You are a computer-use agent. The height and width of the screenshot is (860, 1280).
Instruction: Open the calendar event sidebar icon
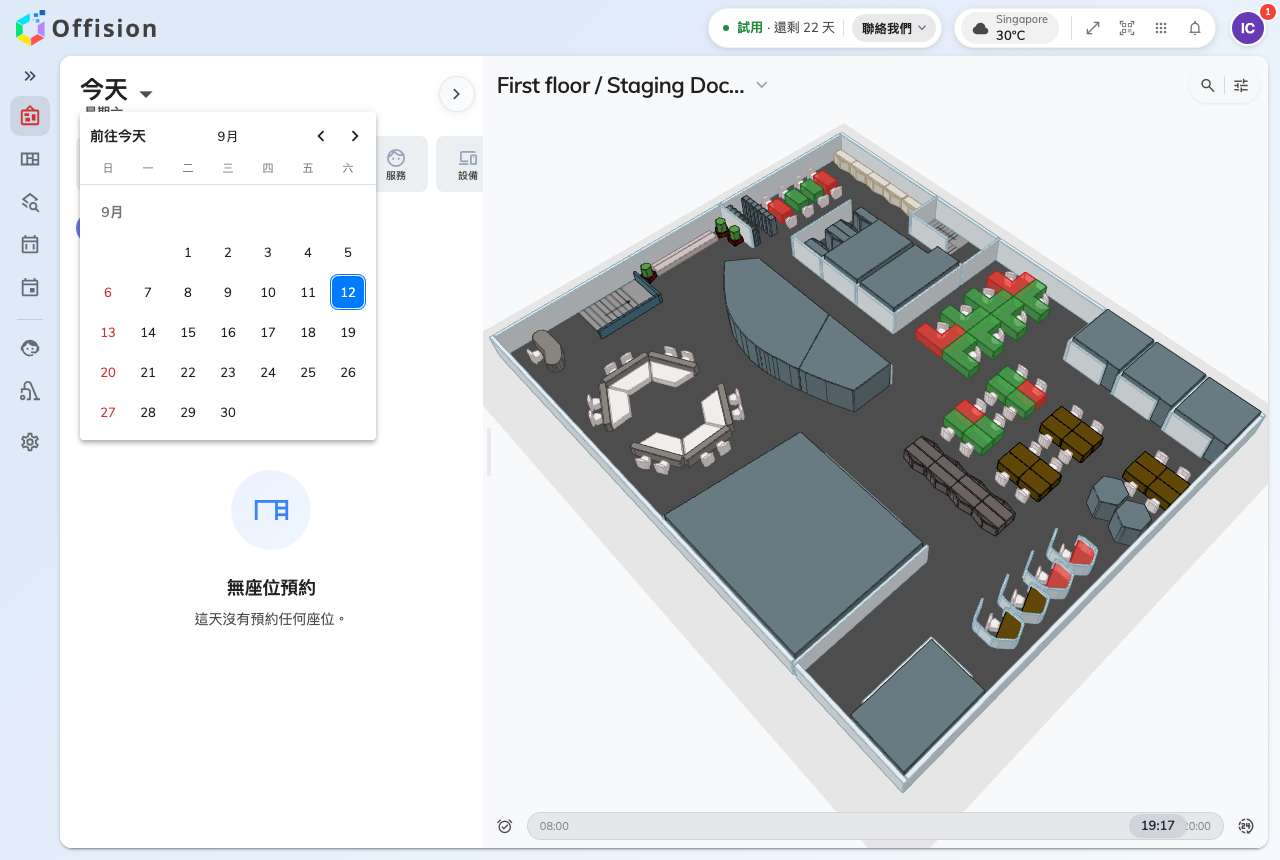(x=30, y=288)
